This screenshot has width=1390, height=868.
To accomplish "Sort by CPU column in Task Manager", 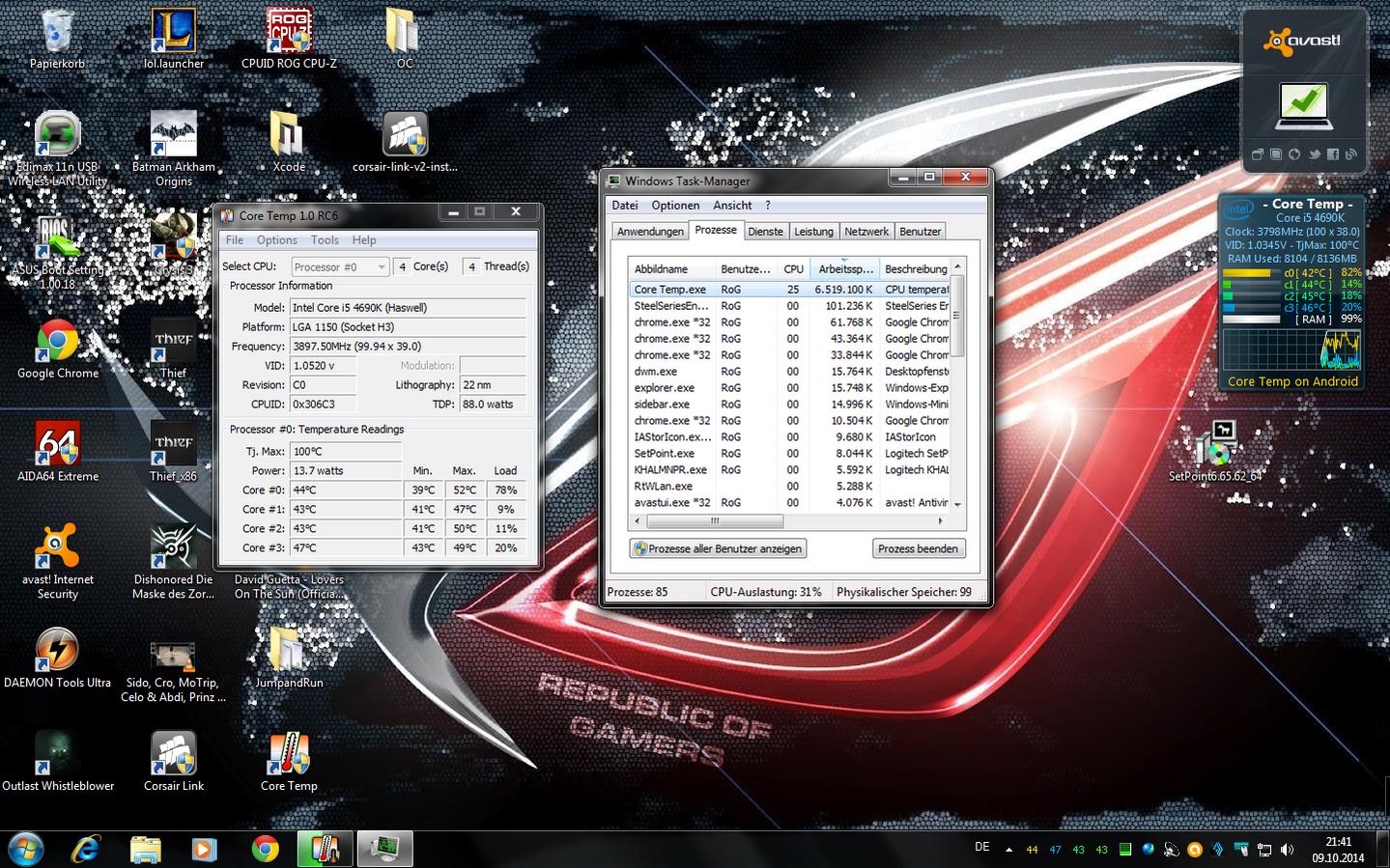I will click(x=794, y=269).
